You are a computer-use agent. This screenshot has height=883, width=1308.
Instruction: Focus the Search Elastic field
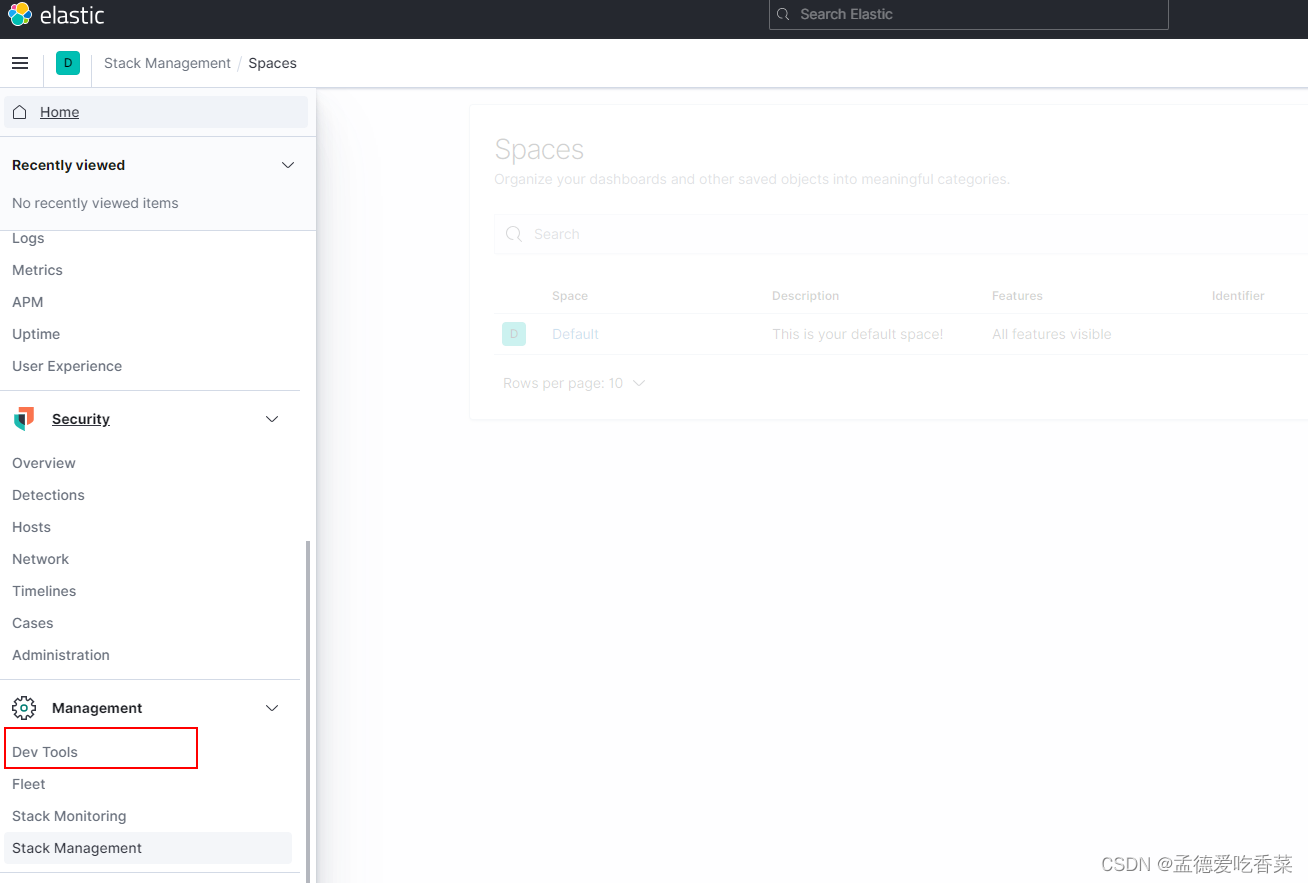coord(968,14)
